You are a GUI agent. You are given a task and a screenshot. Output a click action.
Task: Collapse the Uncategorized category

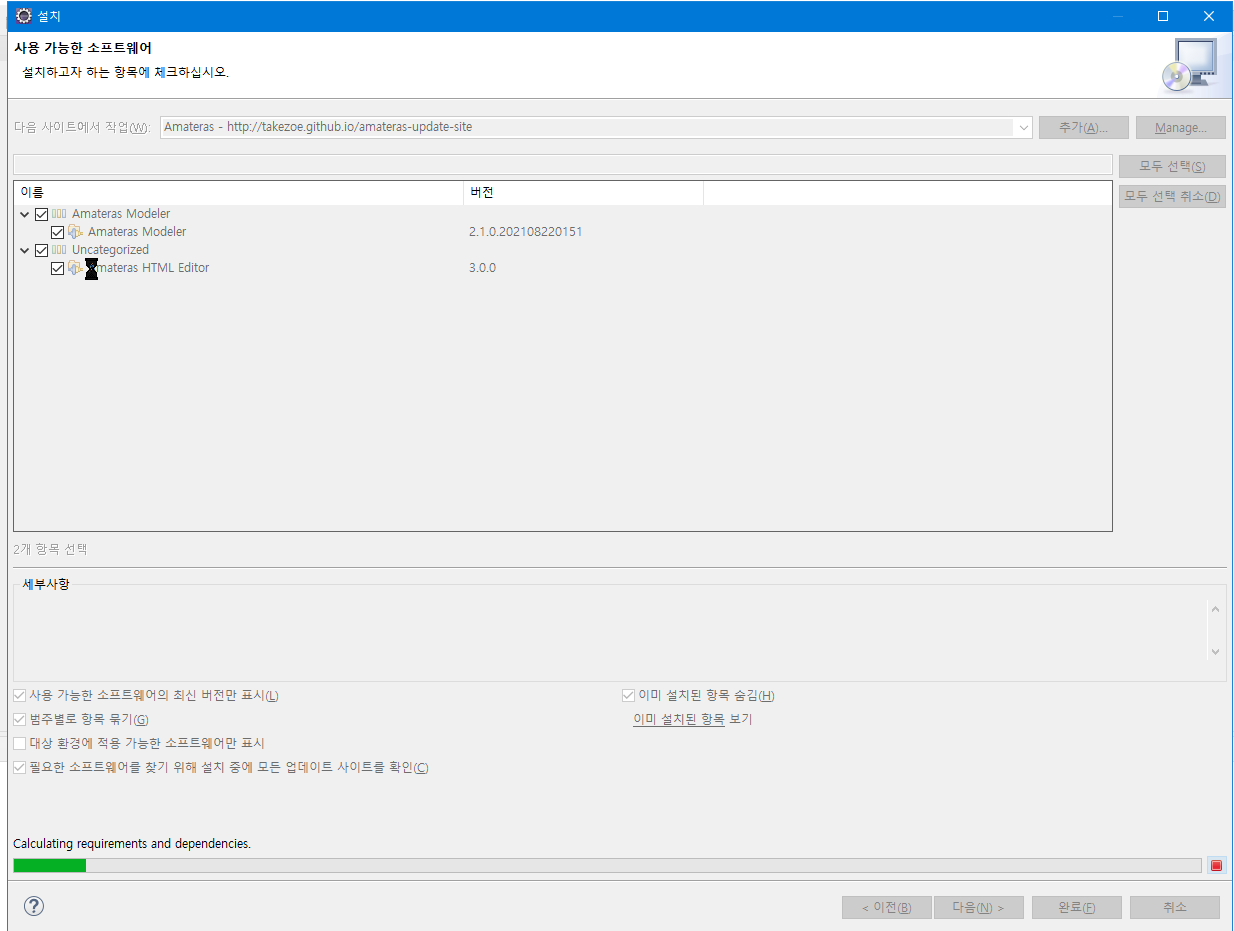[x=25, y=250]
